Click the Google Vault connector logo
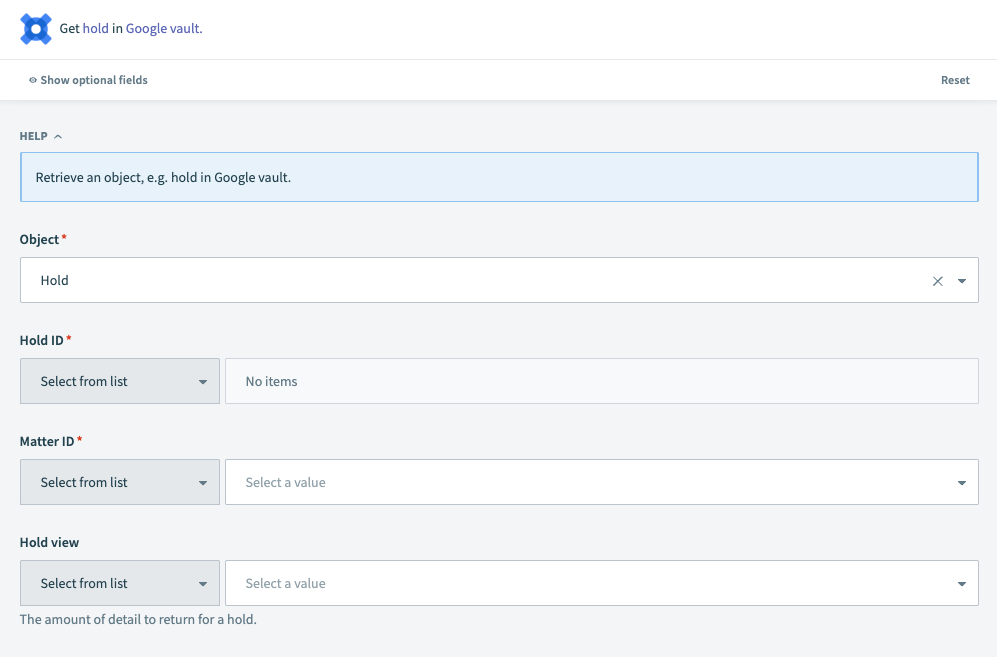Screen dimensions: 997x657 point(35,28)
